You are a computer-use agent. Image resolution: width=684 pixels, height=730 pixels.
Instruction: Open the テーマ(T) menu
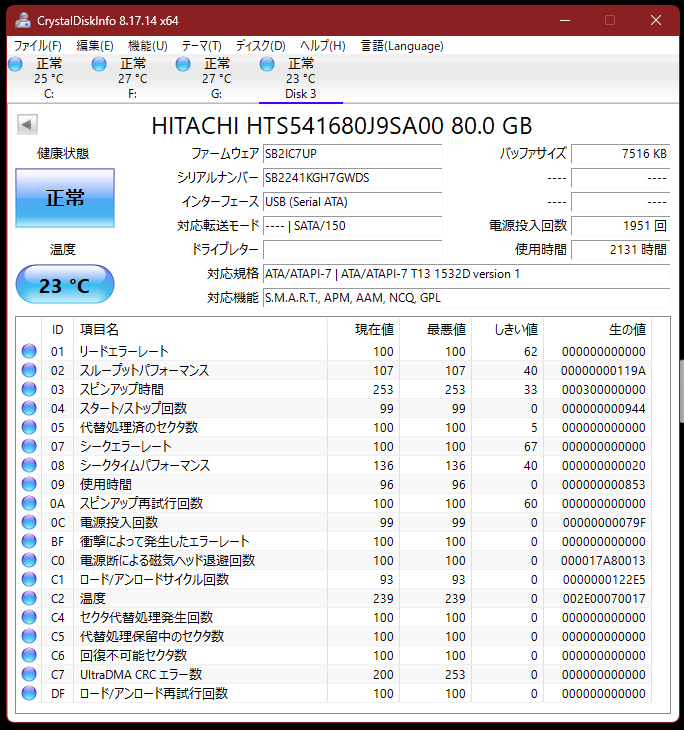coord(201,46)
